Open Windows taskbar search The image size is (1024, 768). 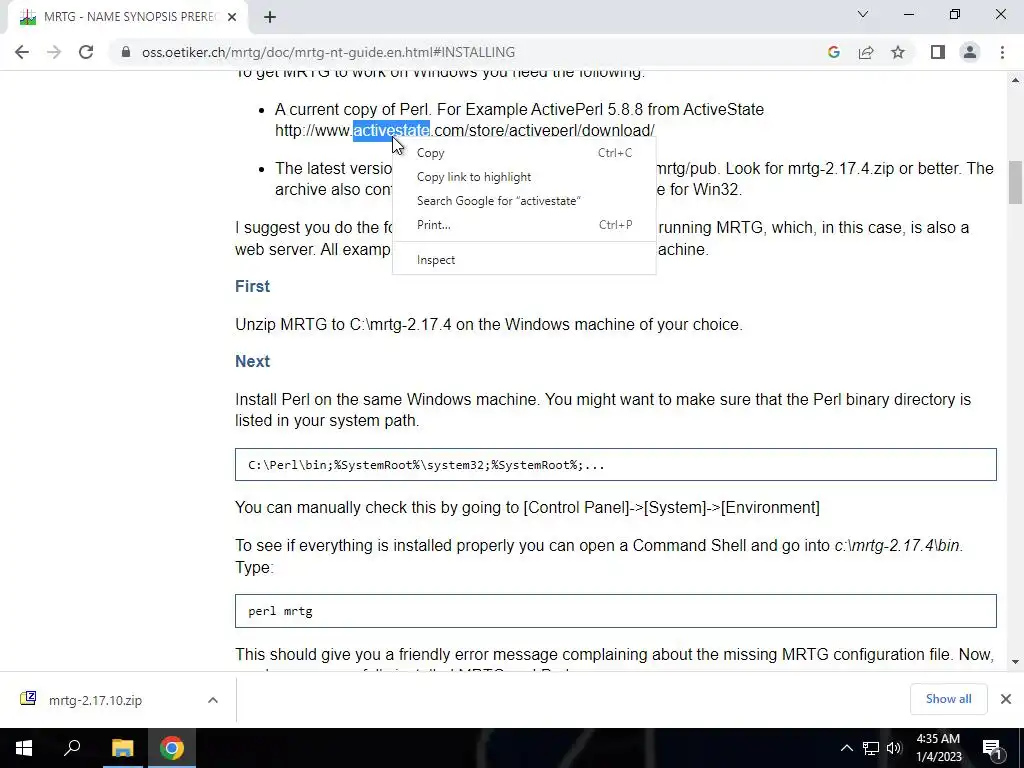tap(72, 748)
